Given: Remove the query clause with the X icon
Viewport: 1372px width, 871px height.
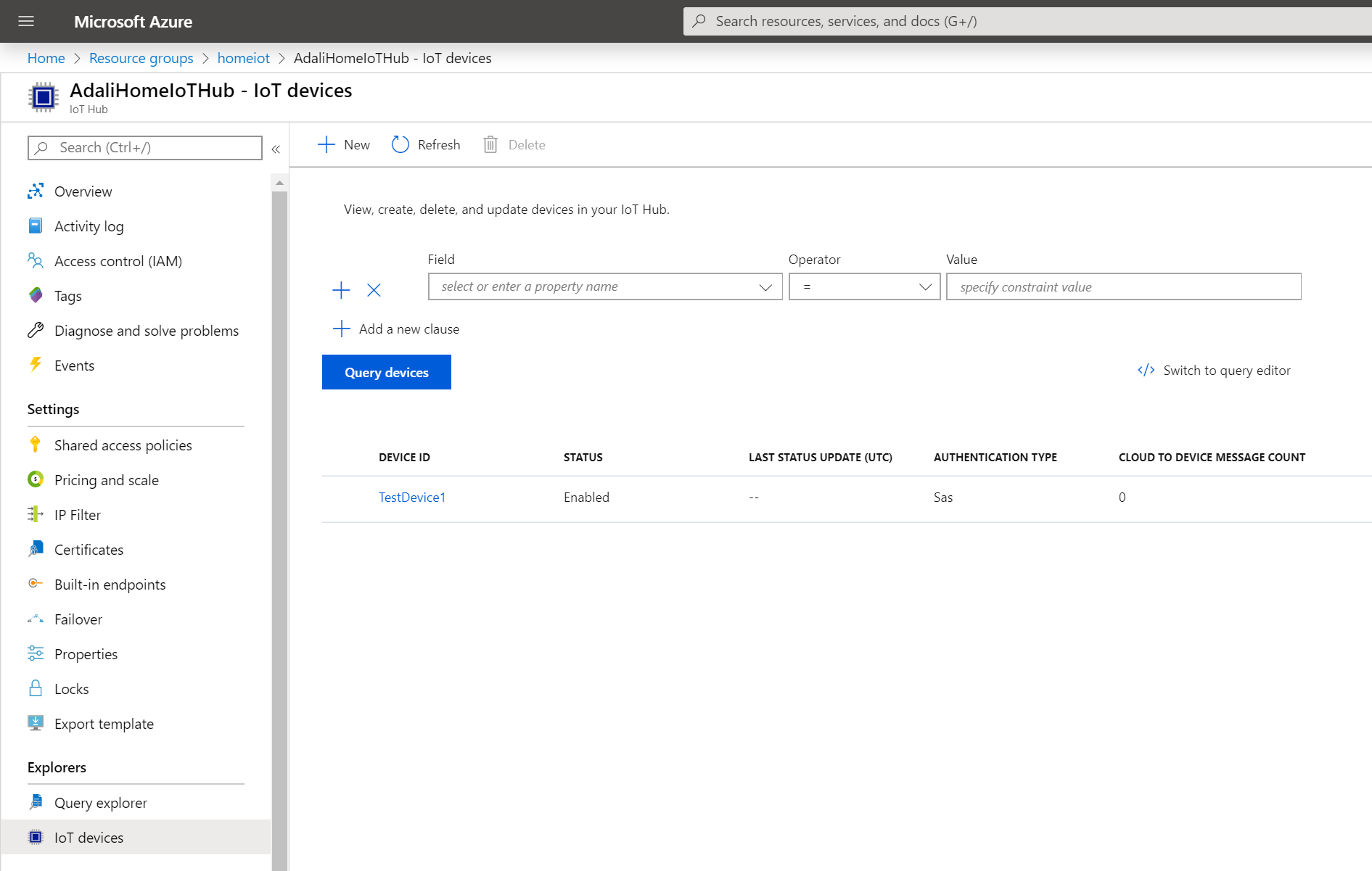Looking at the screenshot, I should pyautogui.click(x=374, y=290).
